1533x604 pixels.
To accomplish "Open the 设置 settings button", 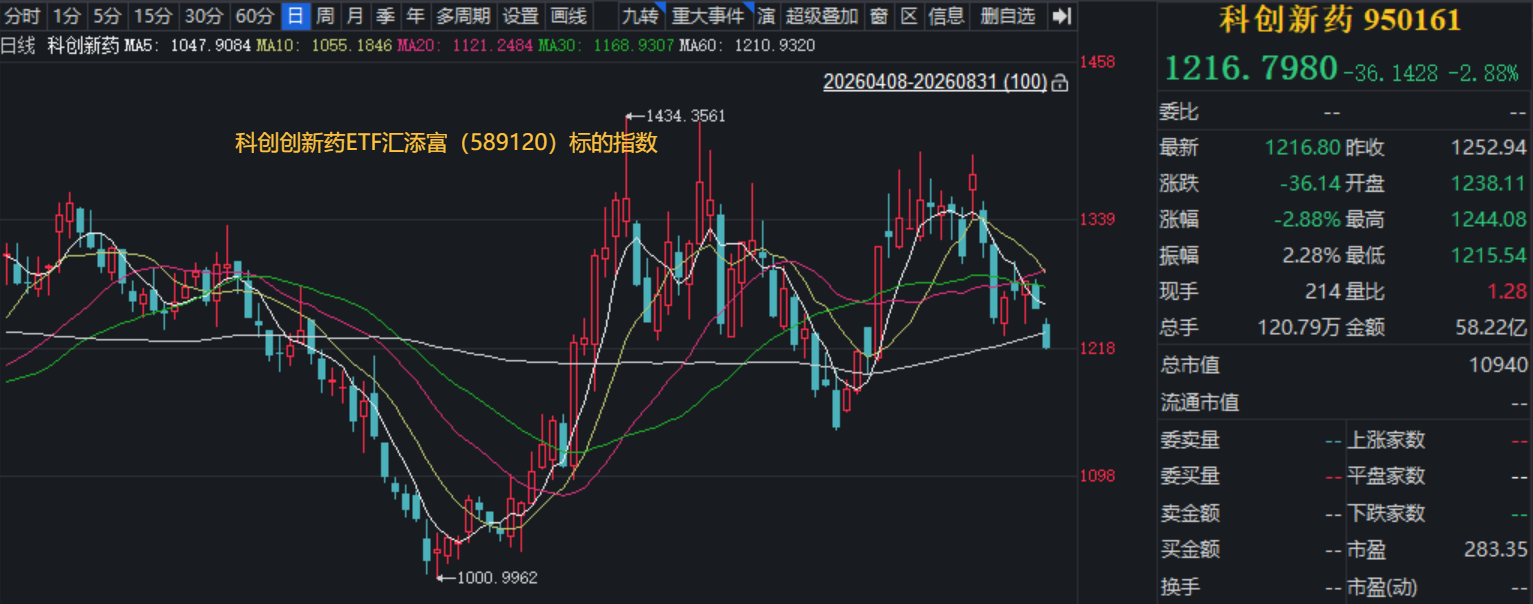I will point(521,16).
